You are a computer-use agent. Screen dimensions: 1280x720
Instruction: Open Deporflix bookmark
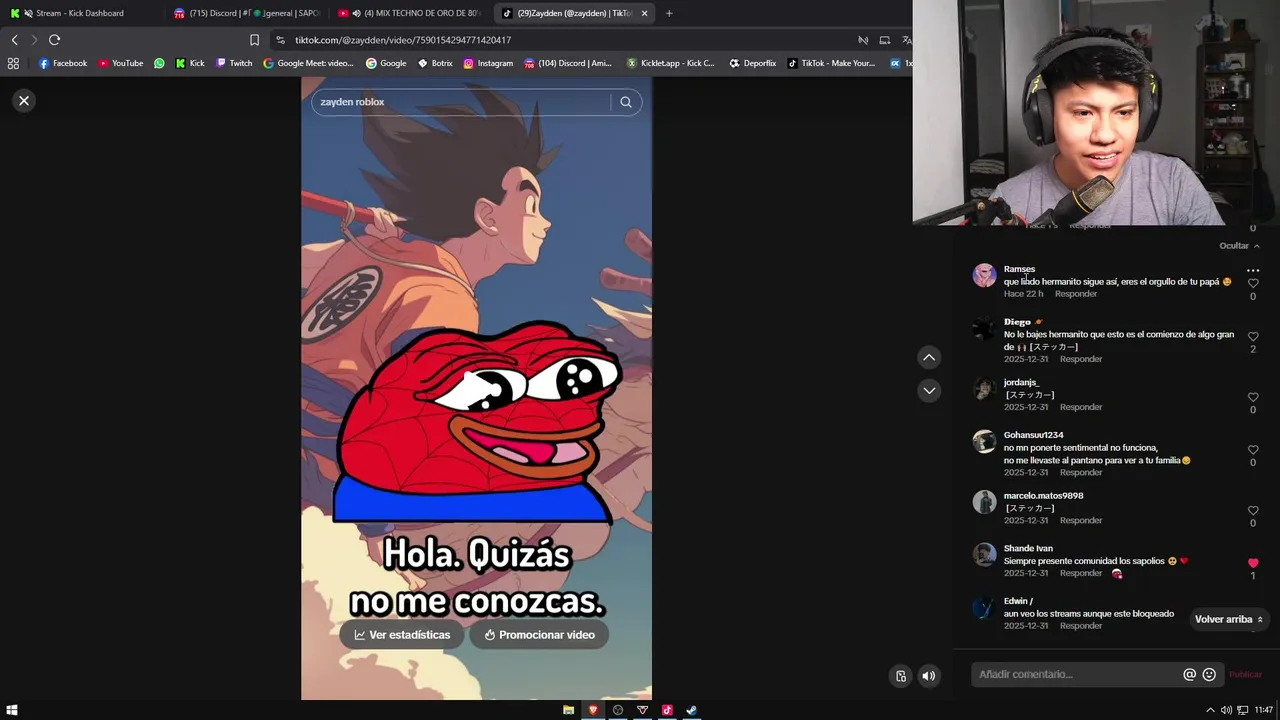753,63
